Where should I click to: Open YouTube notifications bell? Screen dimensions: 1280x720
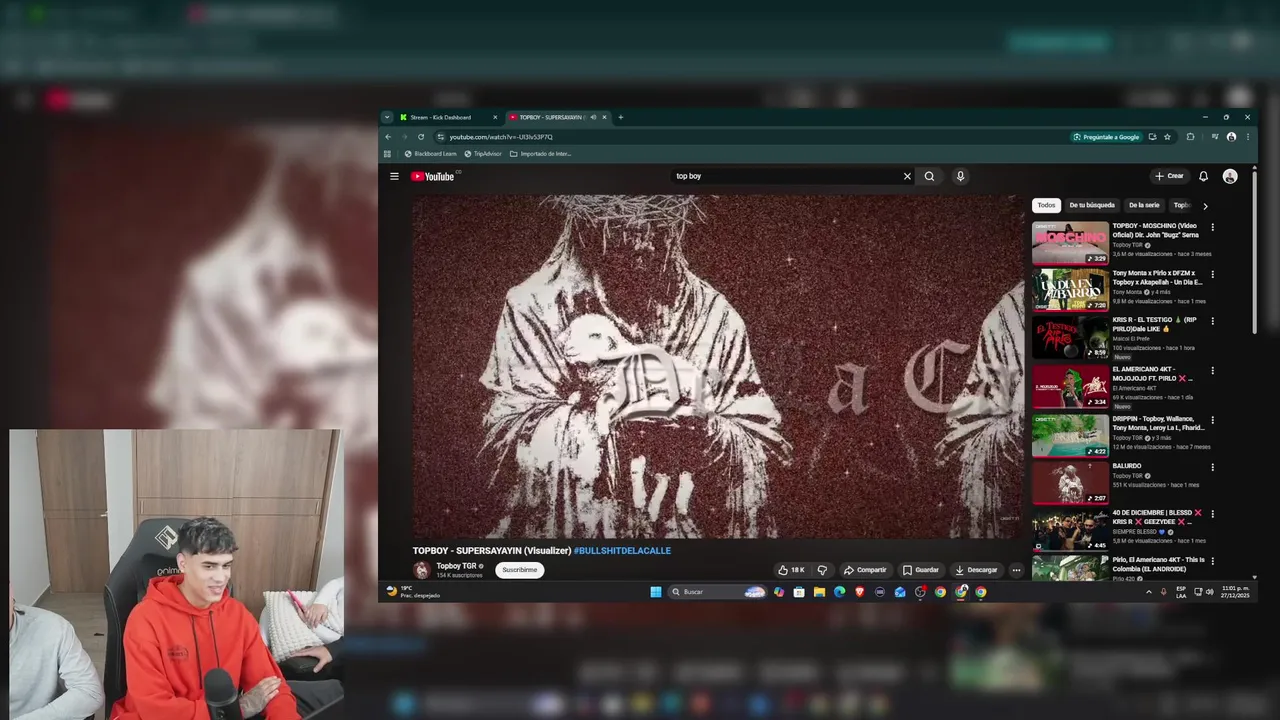1203,176
